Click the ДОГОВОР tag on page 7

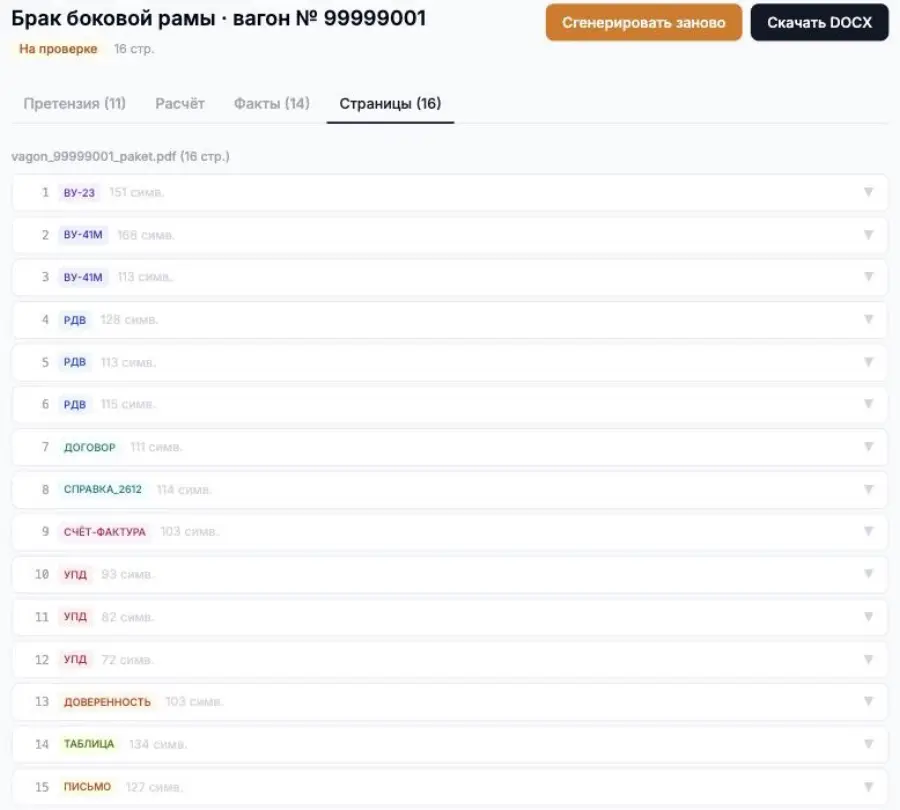[90, 447]
